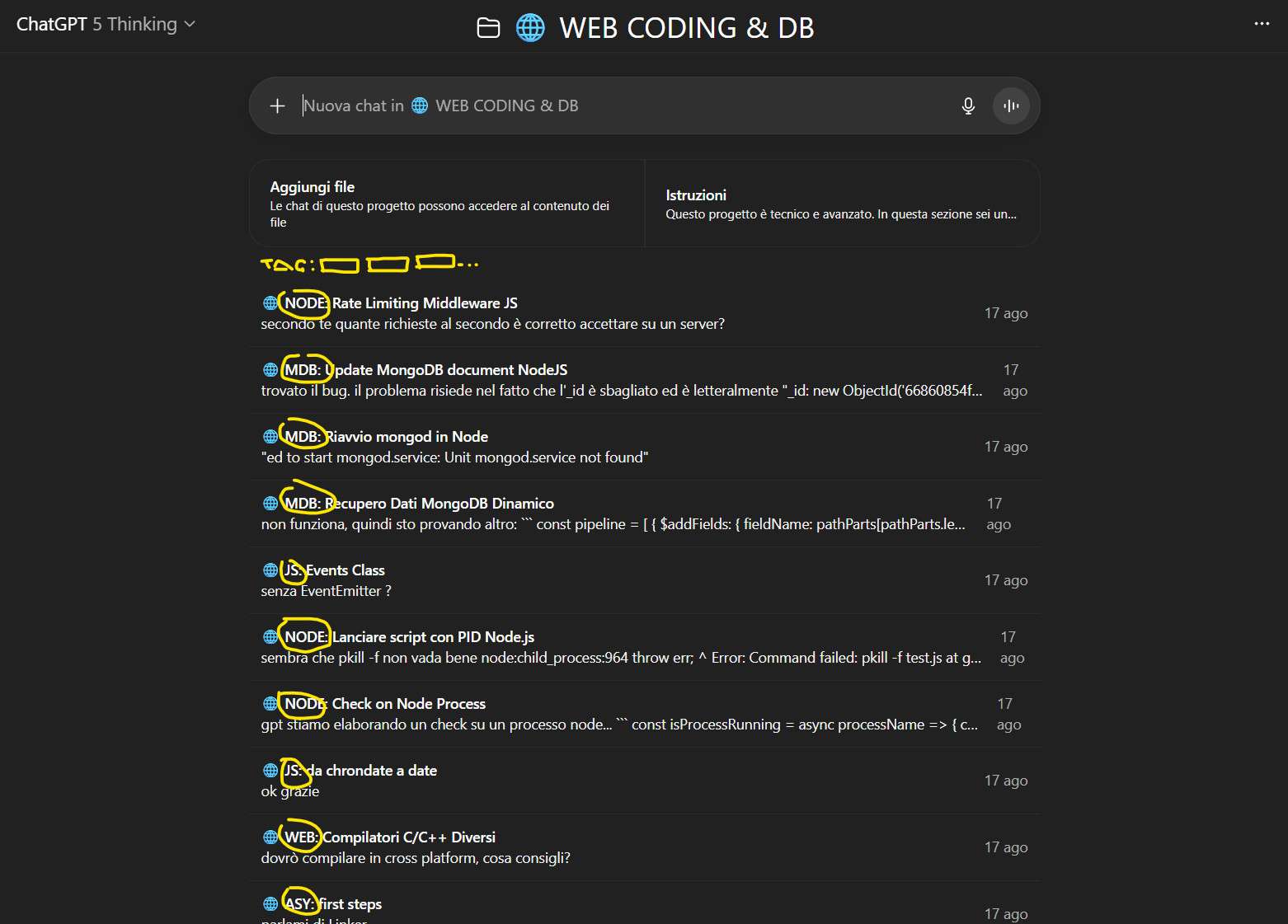Click the globe icon beside 'Compilatori C/C++ Diversi'
Screen dimensions: 1288x924
[x=270, y=837]
